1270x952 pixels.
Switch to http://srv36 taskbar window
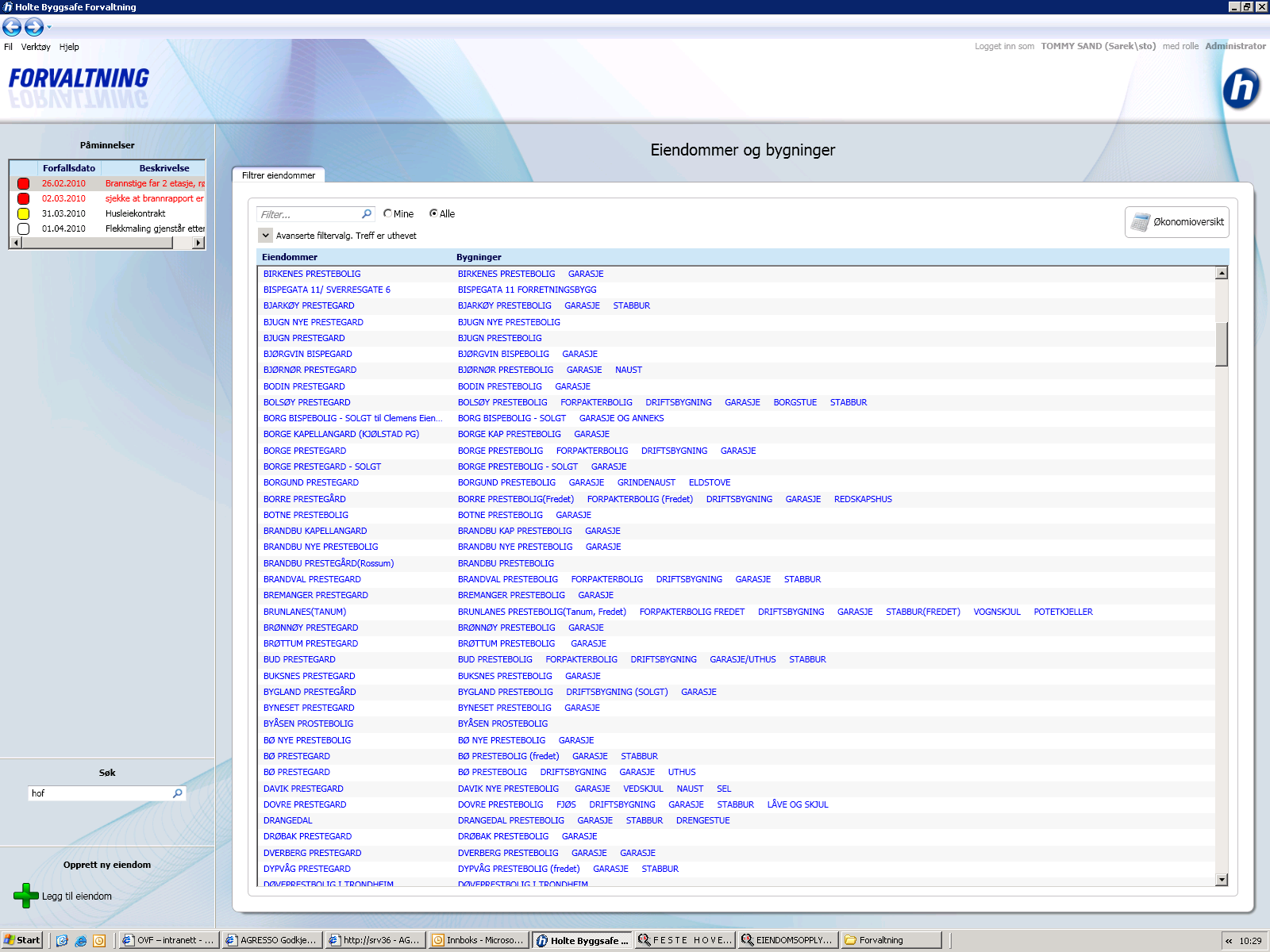(374, 940)
